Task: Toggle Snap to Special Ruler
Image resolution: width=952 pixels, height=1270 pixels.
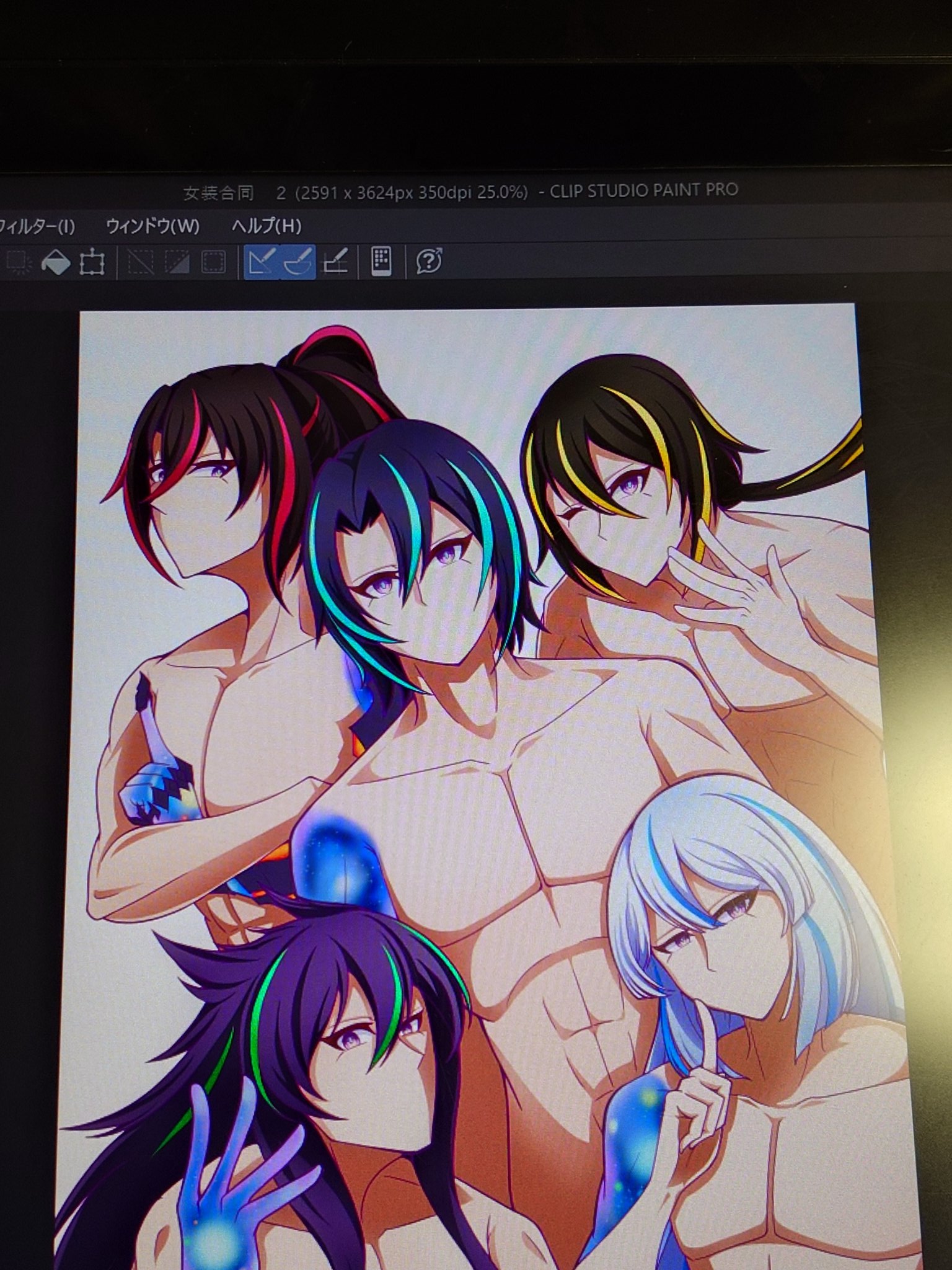Action: [x=297, y=262]
